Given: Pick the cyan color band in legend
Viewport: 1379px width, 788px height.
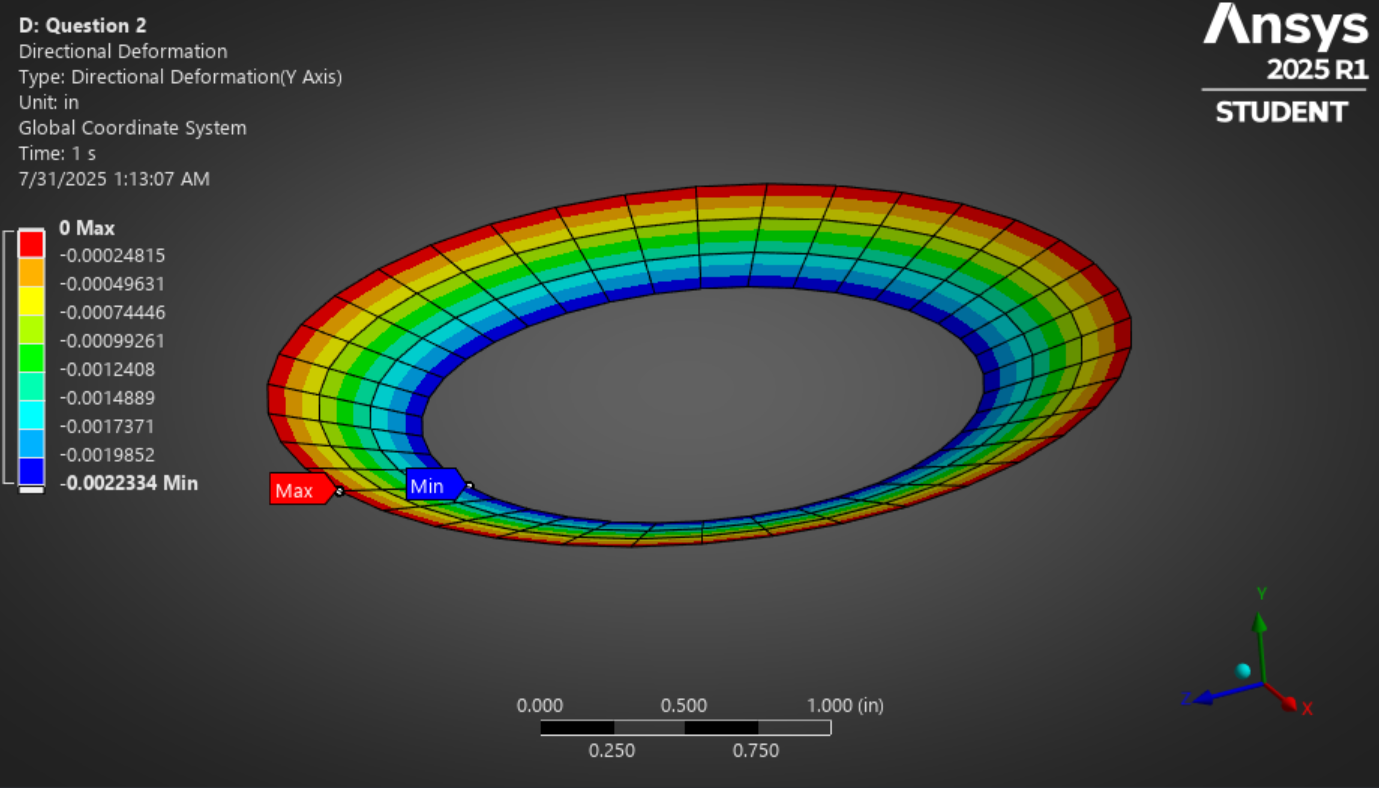Looking at the screenshot, I should (x=31, y=414).
